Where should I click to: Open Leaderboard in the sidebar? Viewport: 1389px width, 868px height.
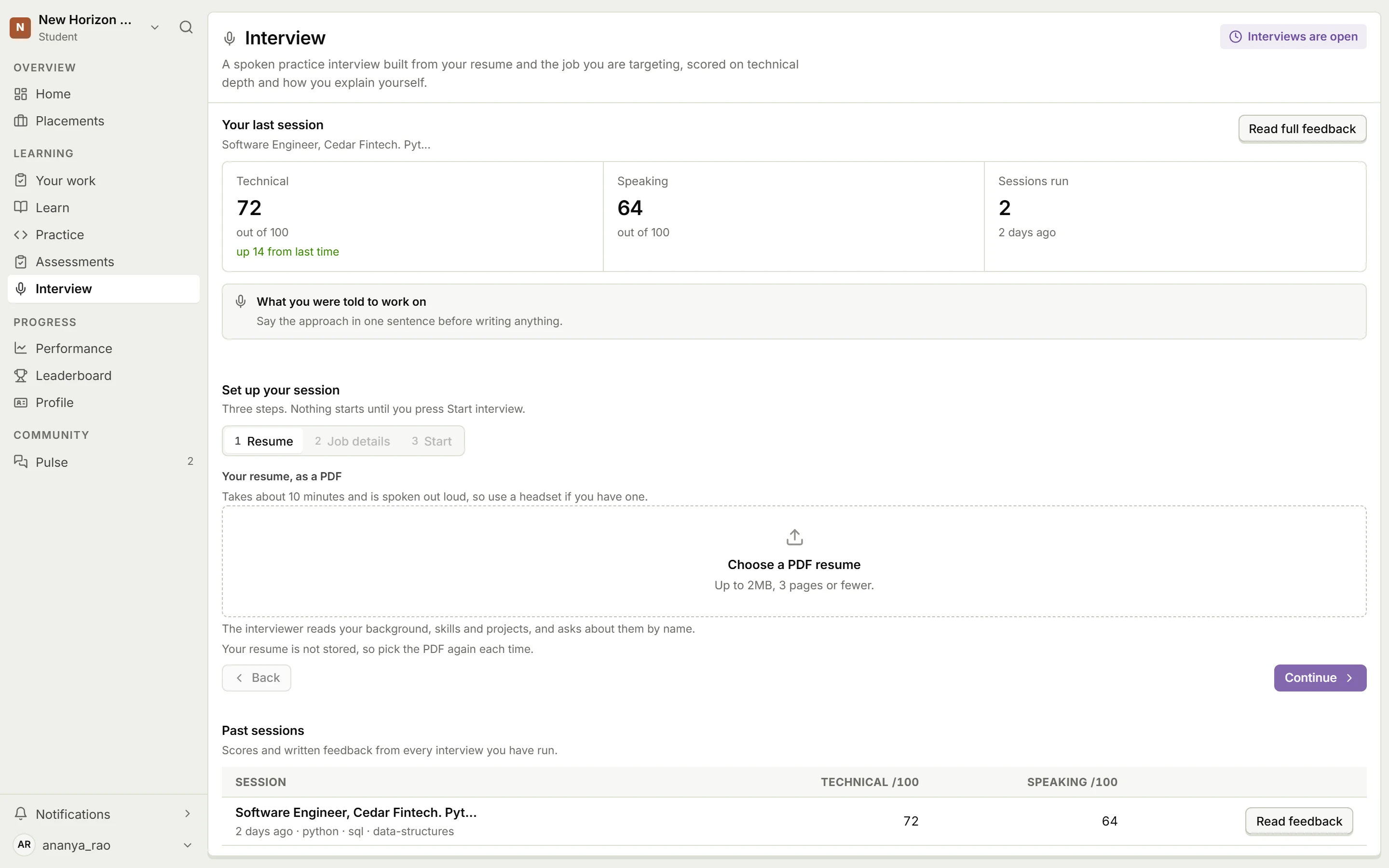click(103, 375)
